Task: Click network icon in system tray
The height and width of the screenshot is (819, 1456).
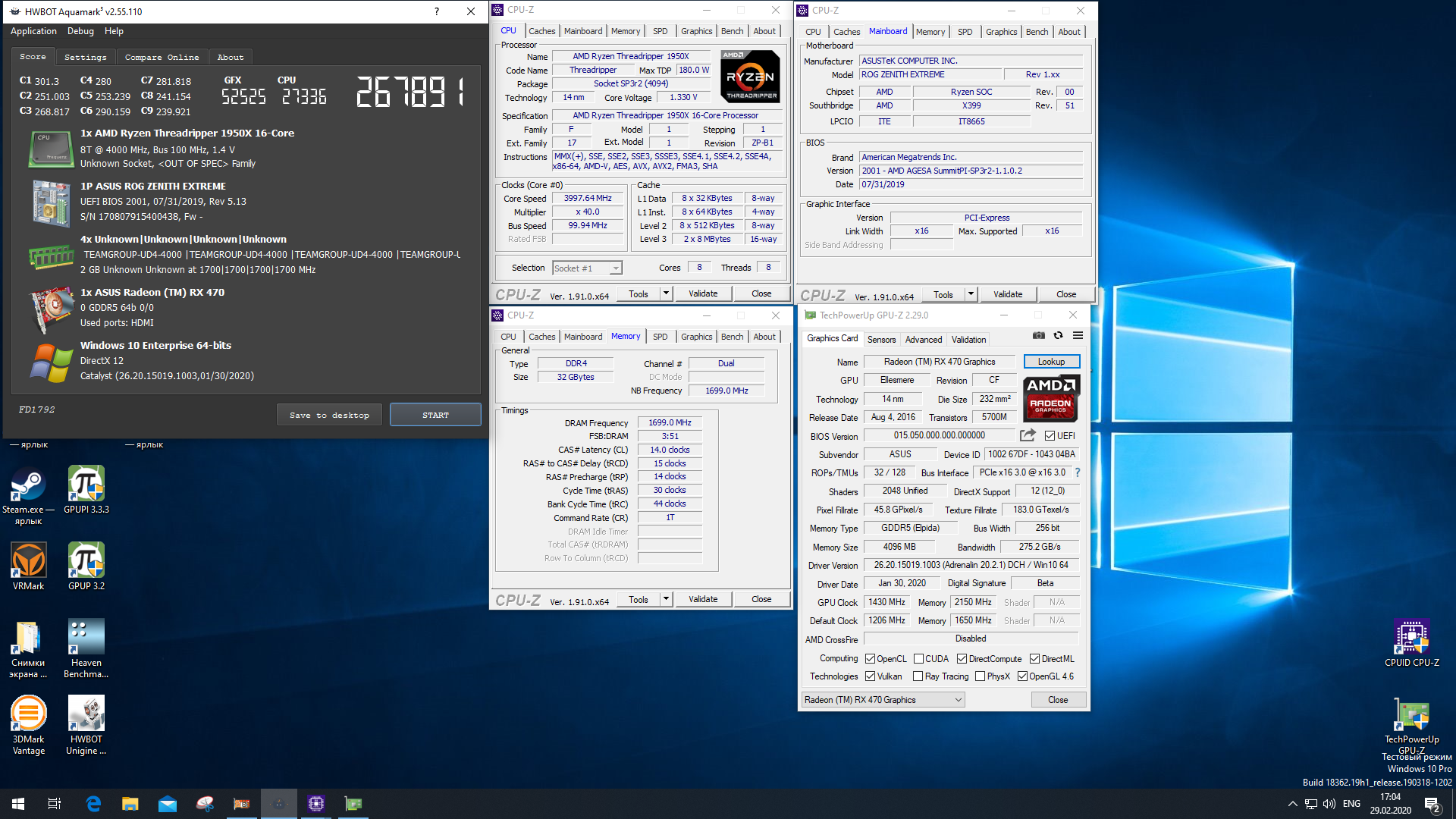Action: click(1311, 804)
